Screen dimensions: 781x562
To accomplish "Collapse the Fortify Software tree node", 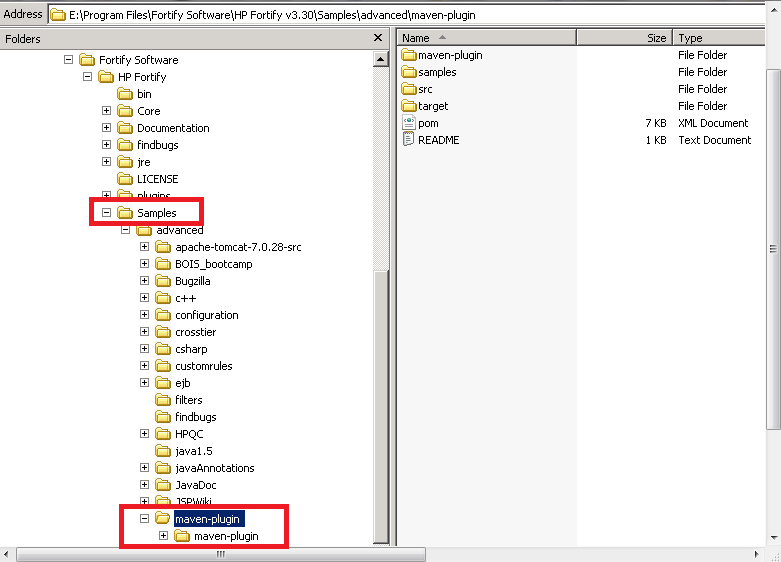I will click(68, 60).
